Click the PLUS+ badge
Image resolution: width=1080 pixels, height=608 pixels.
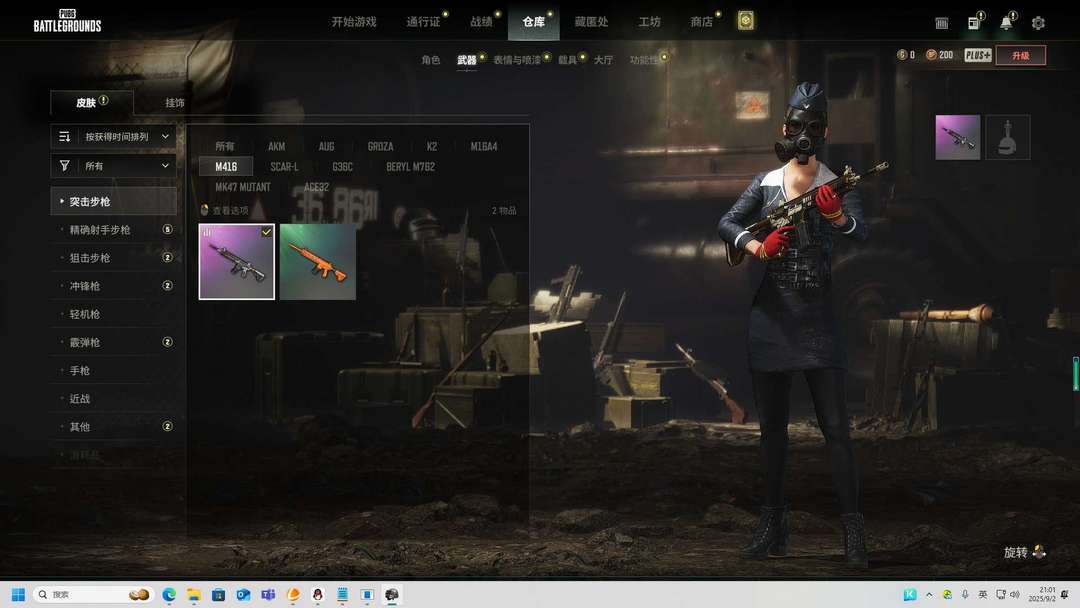click(x=977, y=55)
